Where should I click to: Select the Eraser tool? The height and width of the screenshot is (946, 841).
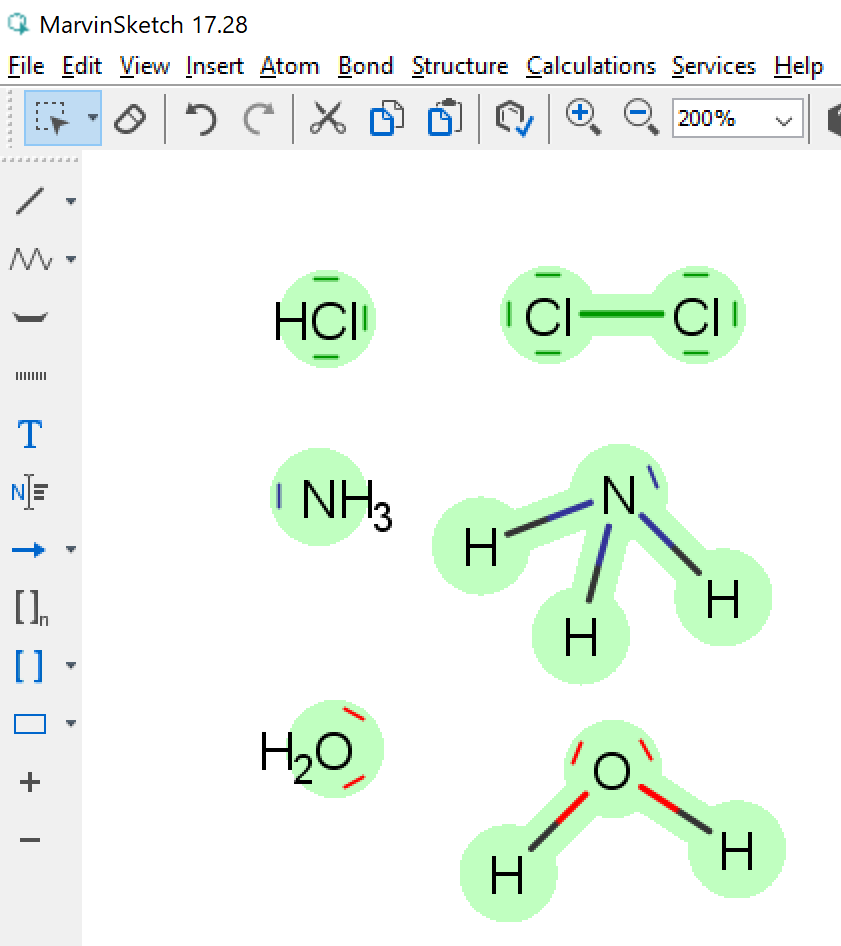(130, 119)
